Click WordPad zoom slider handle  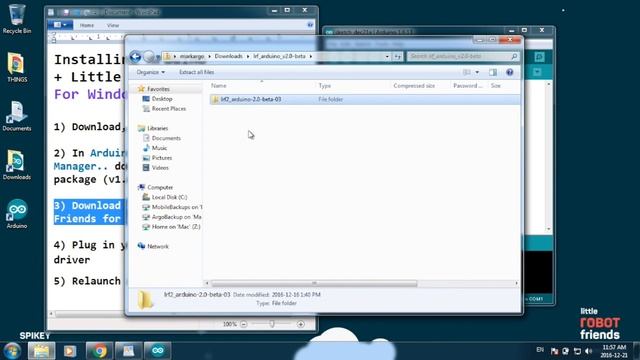(272, 324)
